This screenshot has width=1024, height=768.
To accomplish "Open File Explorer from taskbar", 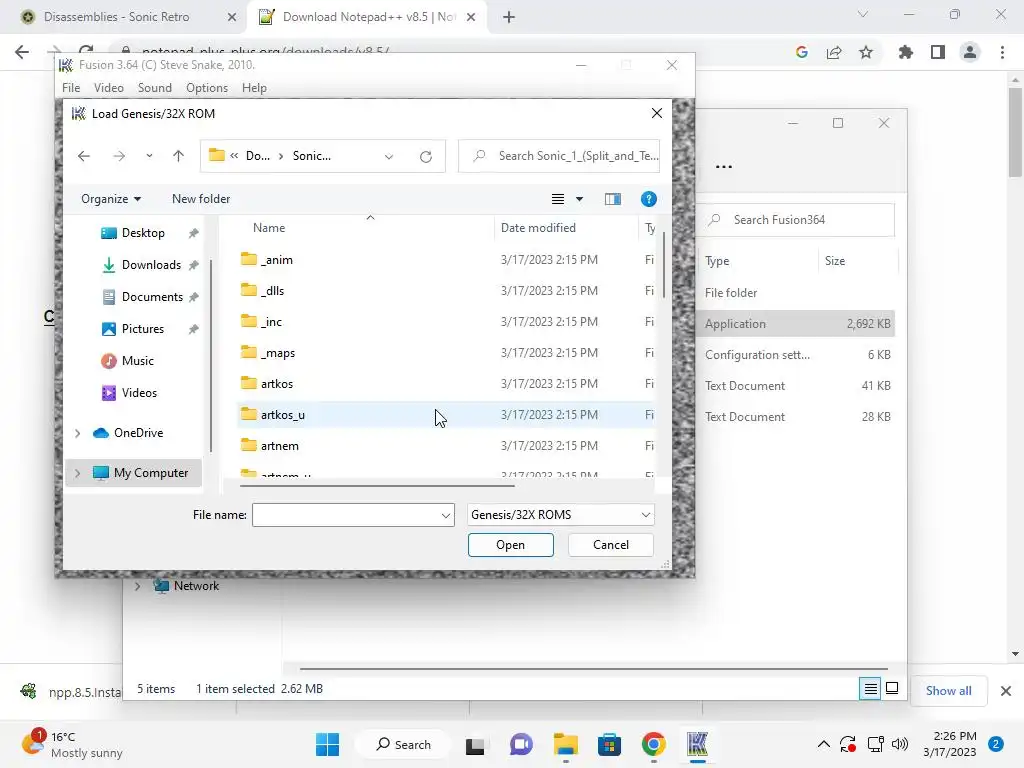I will coord(566,744).
